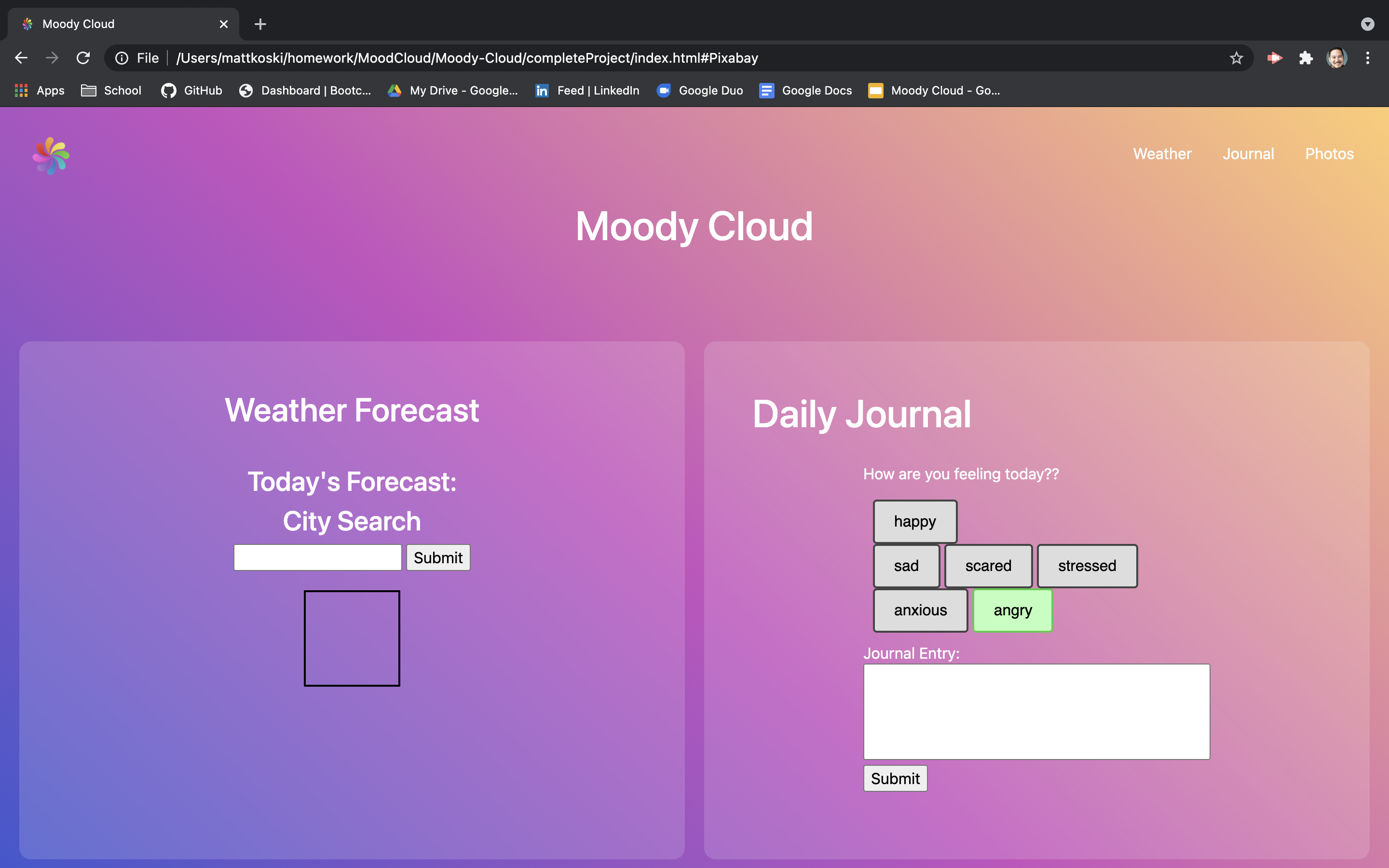The width and height of the screenshot is (1389, 868).
Task: Select the scared mood button
Action: pyautogui.click(x=988, y=566)
